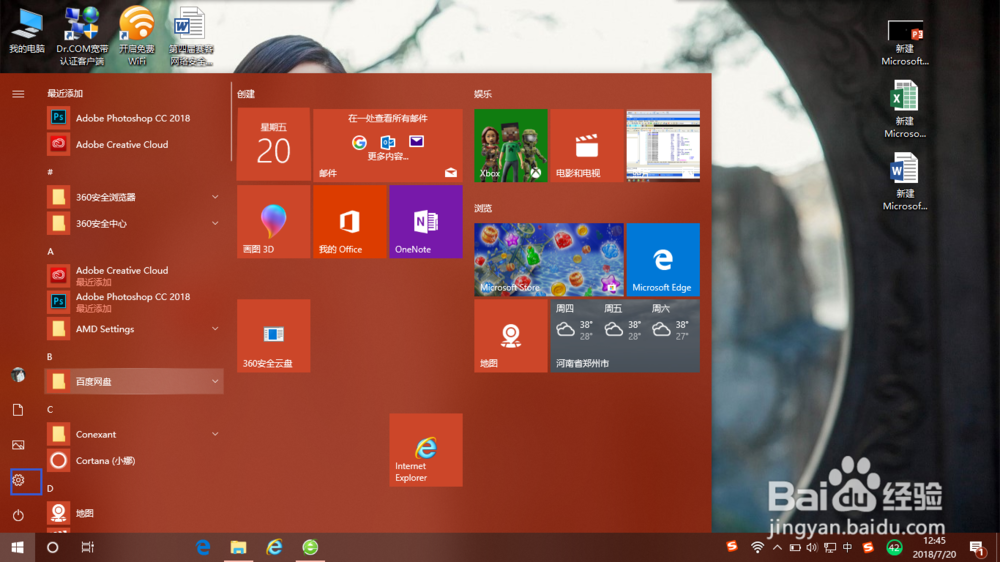Open Microsoft Edge from the taskbar
Viewport: 1000px width, 562px height.
[x=203, y=547]
